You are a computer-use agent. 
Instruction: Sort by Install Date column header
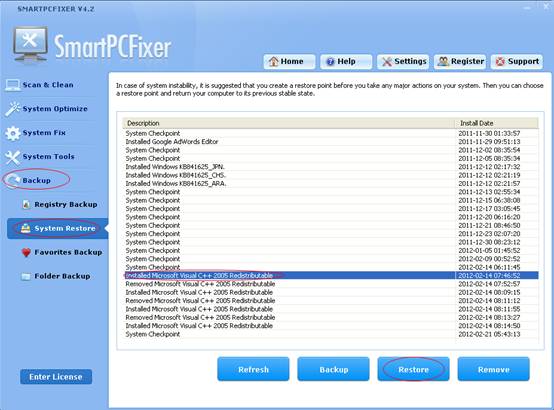tap(496, 123)
